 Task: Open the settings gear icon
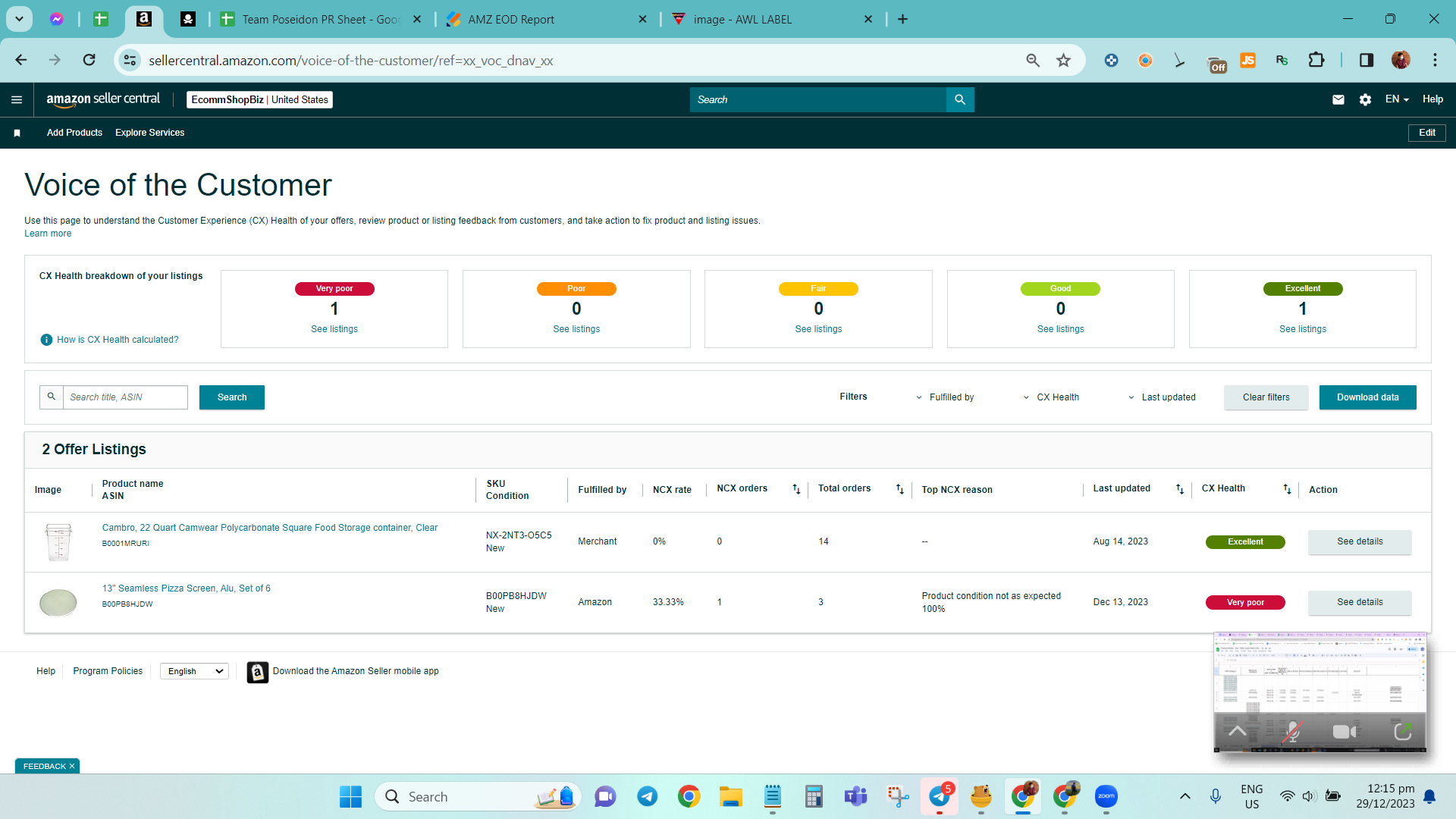click(1365, 99)
